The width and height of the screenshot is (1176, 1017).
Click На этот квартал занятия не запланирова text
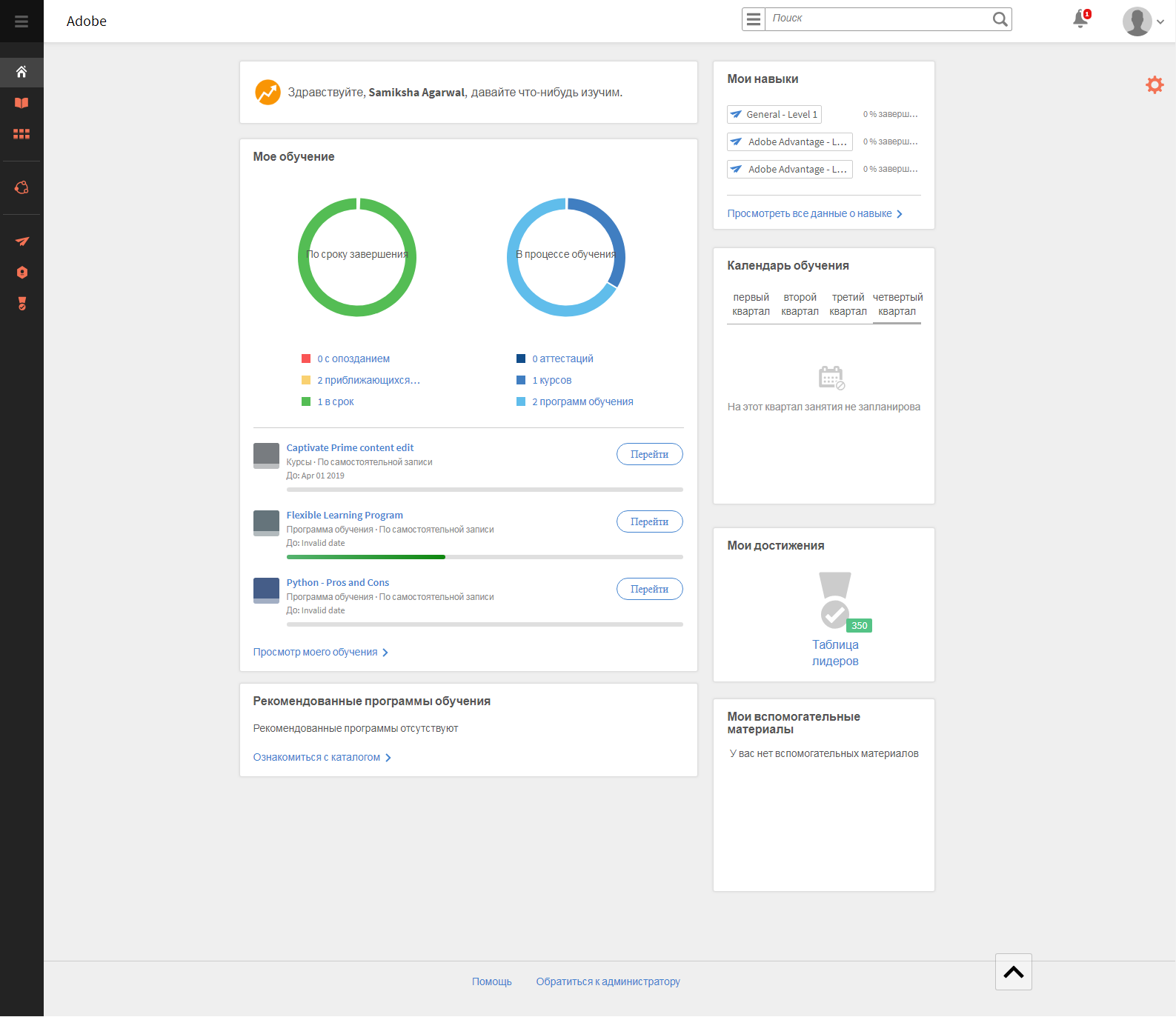point(824,407)
